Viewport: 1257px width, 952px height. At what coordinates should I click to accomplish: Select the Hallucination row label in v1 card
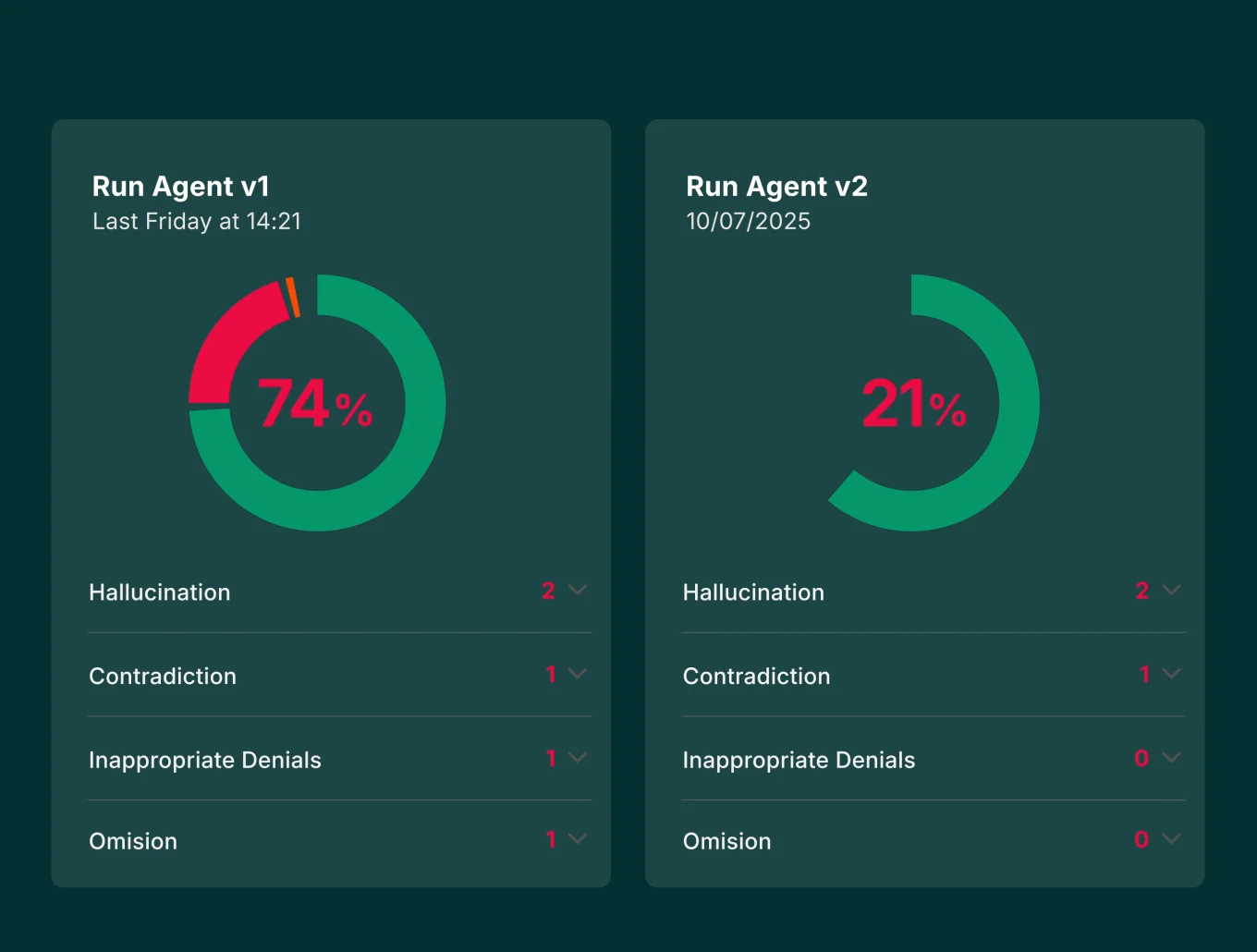tap(160, 592)
